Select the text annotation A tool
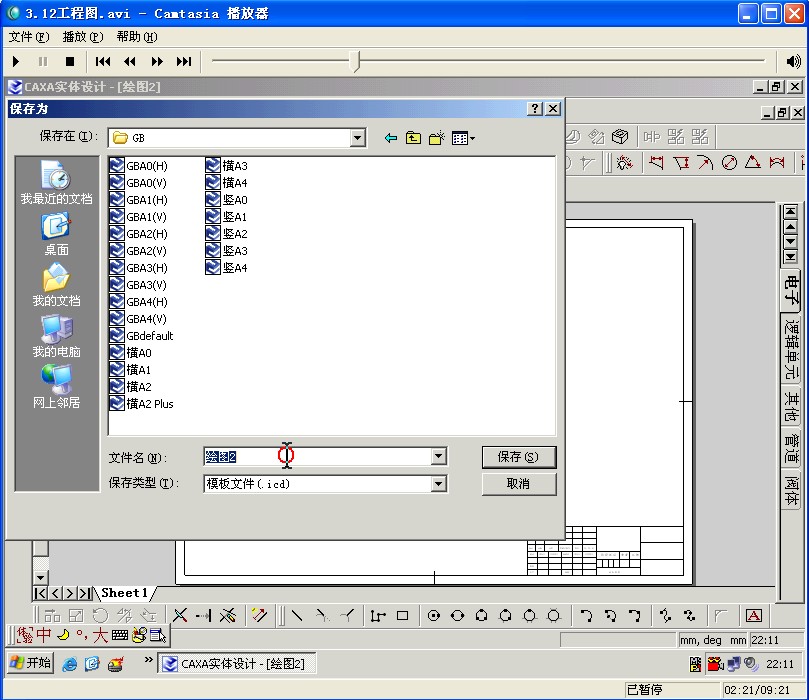Viewport: 809px width, 700px height. tap(754, 615)
